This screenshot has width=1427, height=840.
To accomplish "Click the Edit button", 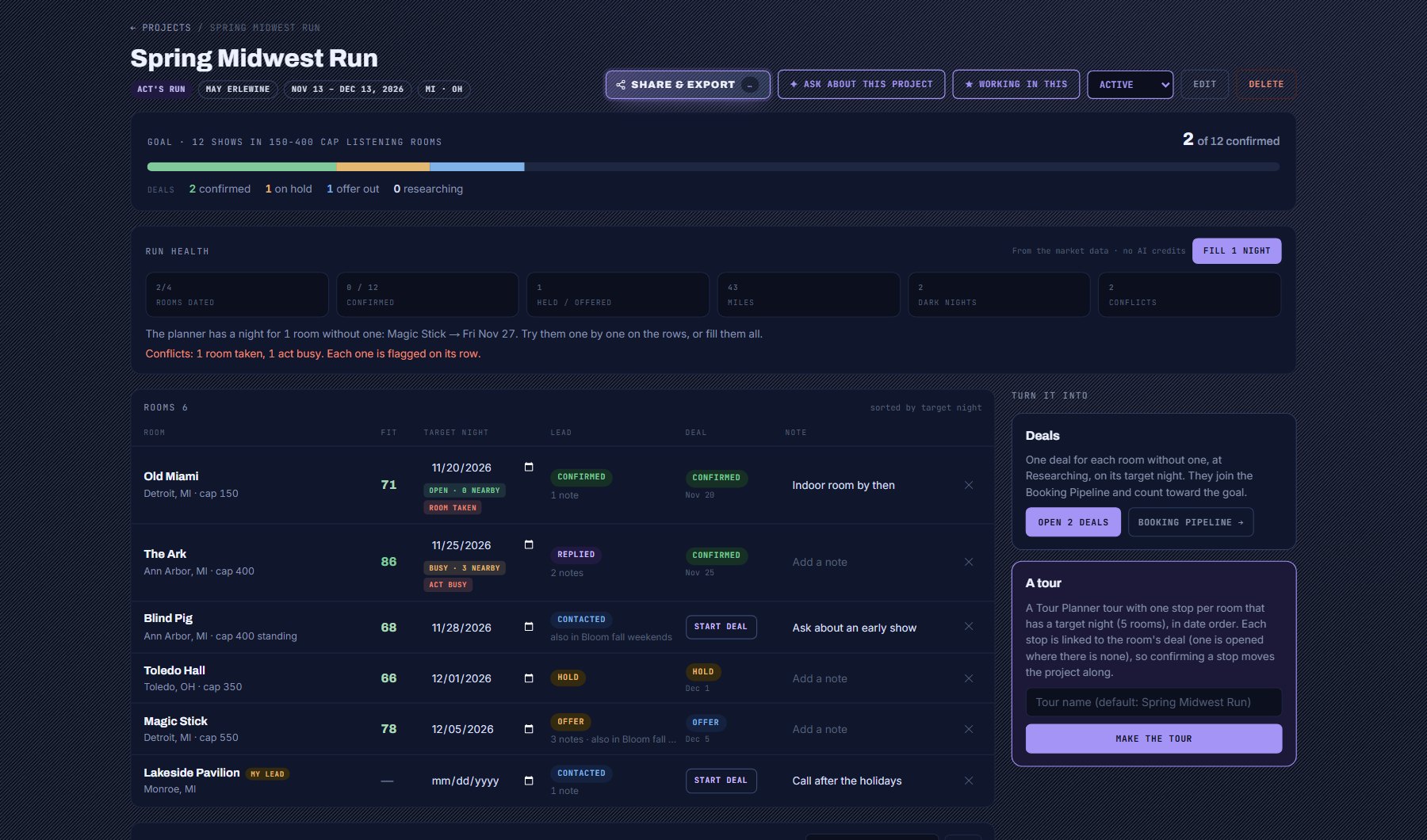I will (x=1204, y=84).
